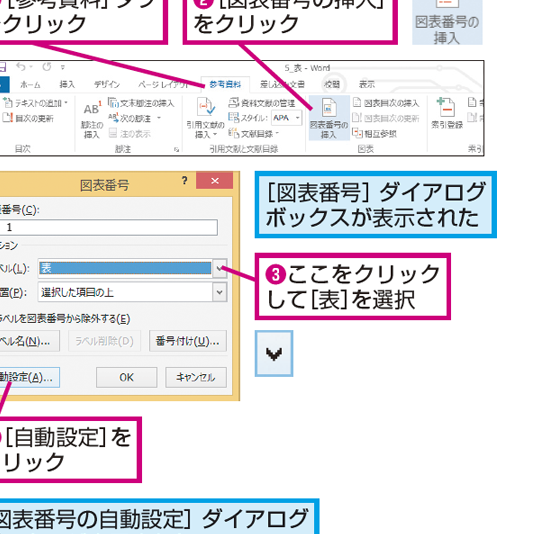Click the help question mark in 図表番号 dialog
This screenshot has width=540, height=534.
tap(185, 180)
